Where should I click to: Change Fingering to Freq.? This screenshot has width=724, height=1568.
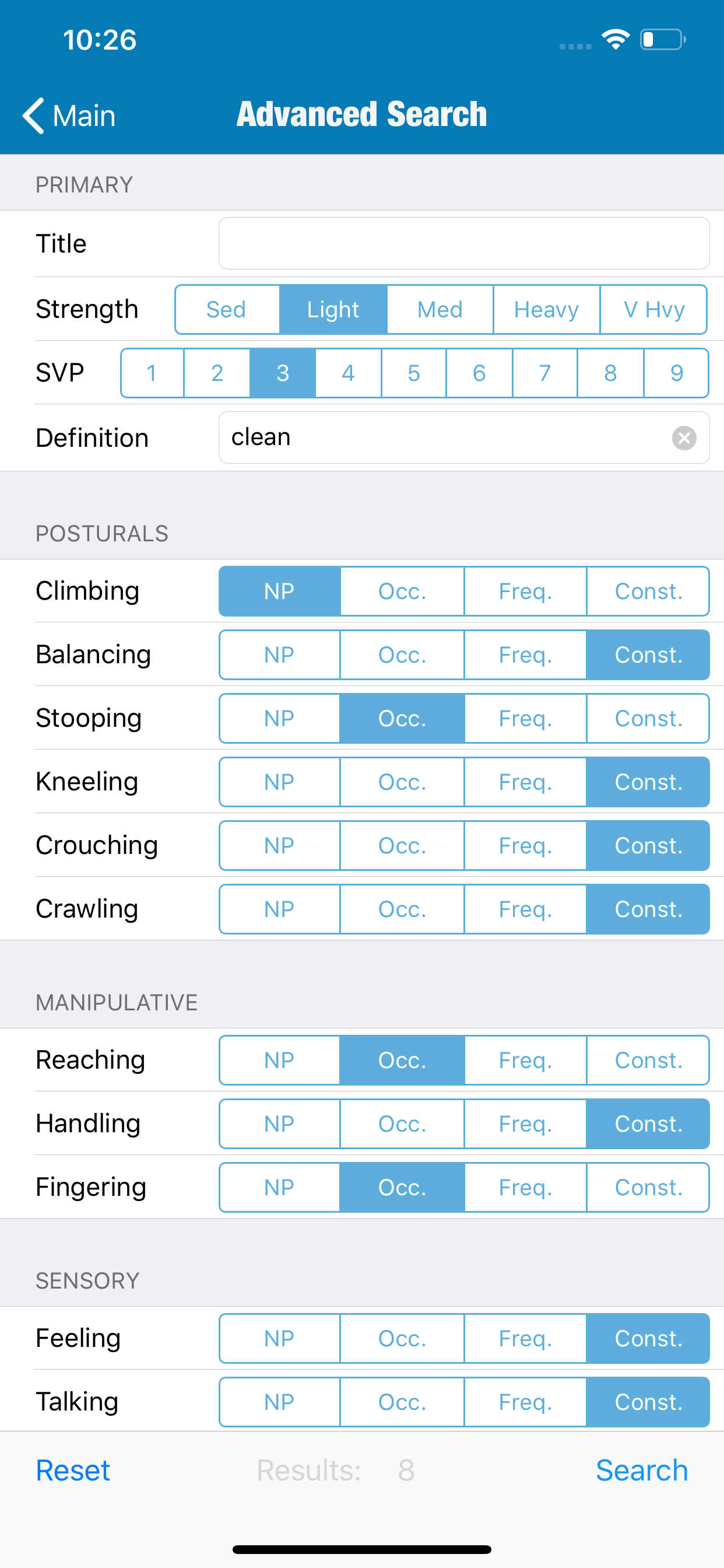coord(525,1188)
